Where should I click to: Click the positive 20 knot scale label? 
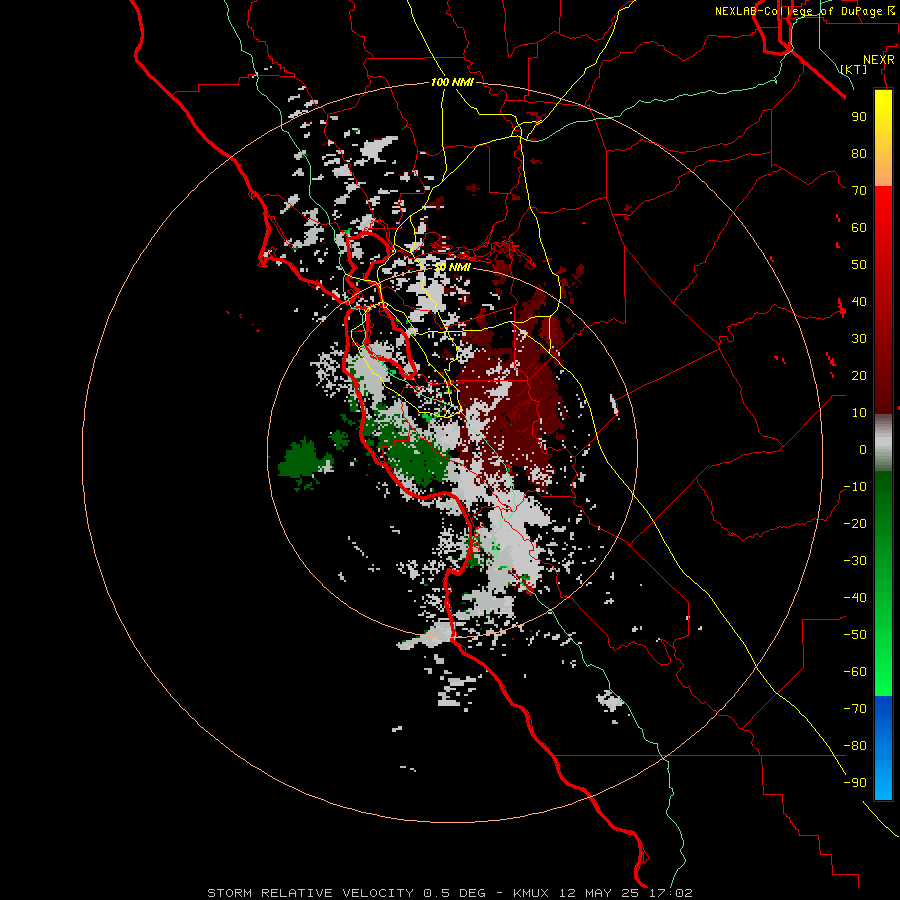click(859, 375)
